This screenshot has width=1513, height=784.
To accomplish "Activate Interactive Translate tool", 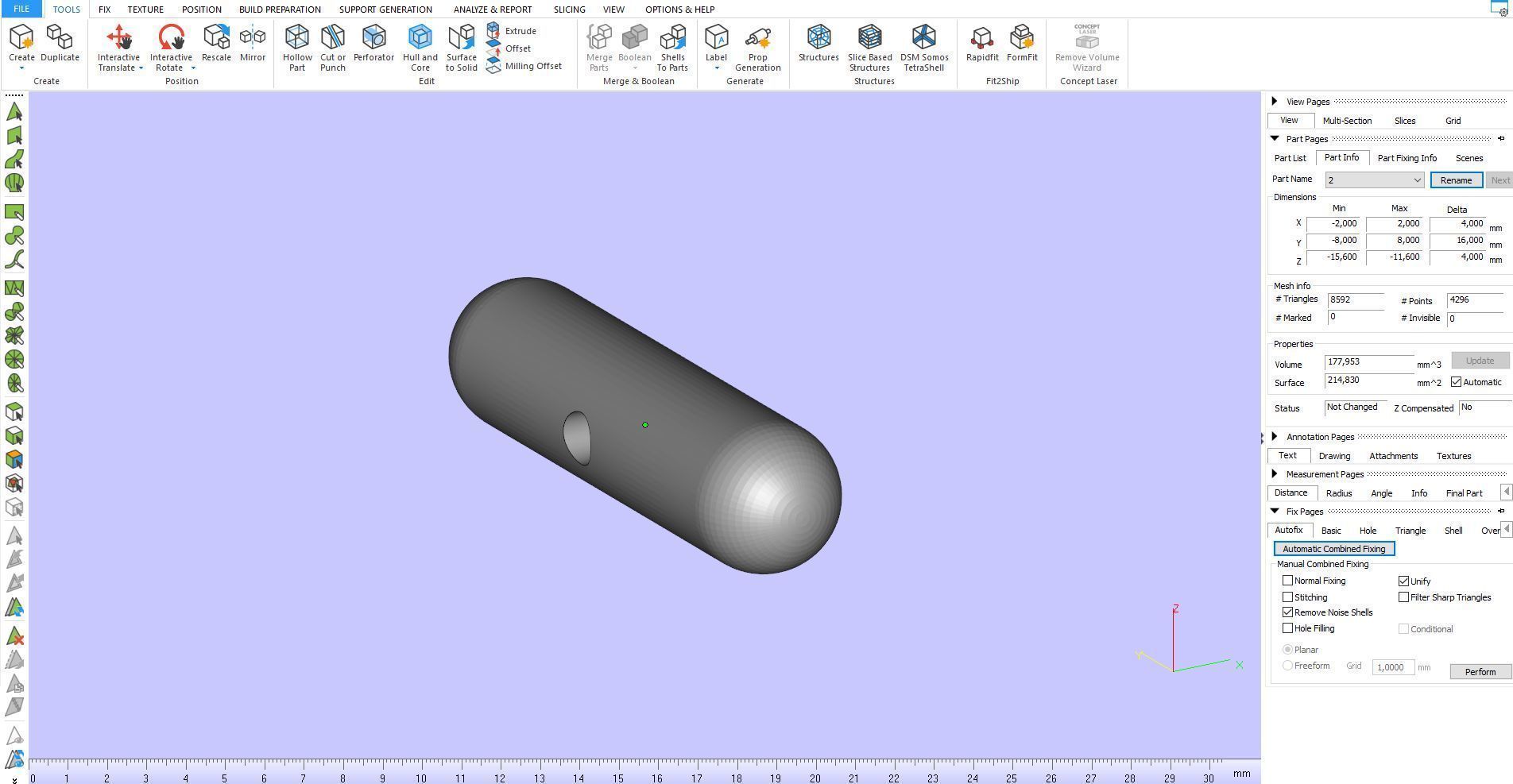I will coord(118,43).
